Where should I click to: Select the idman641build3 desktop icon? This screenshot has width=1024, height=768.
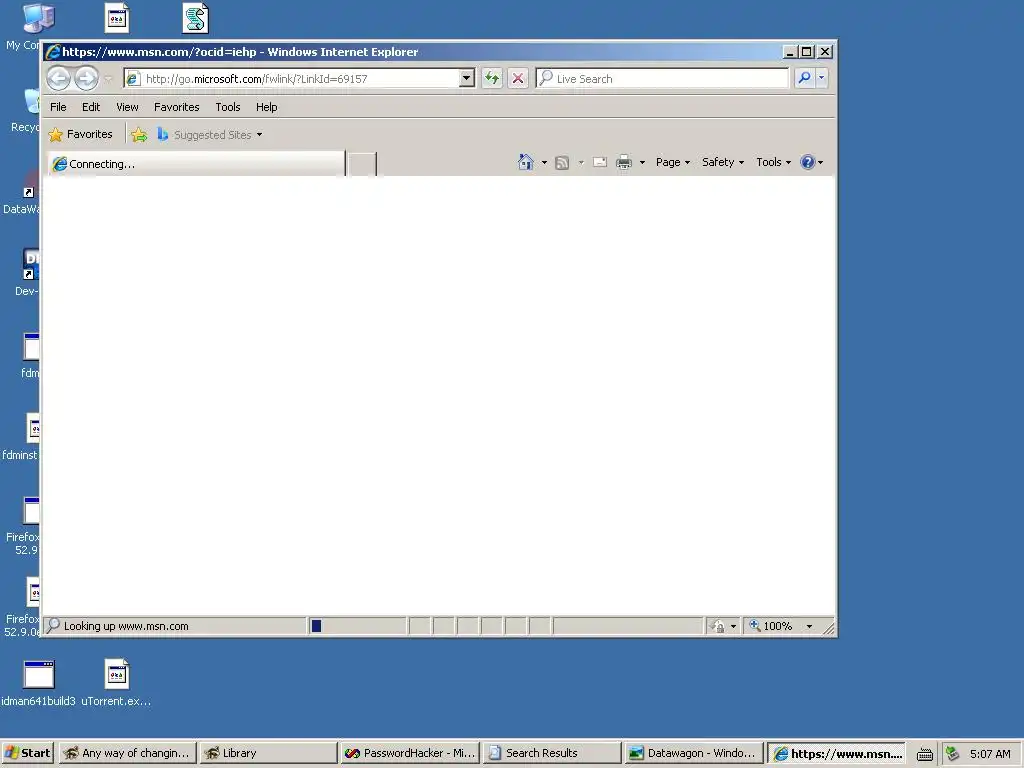click(39, 683)
